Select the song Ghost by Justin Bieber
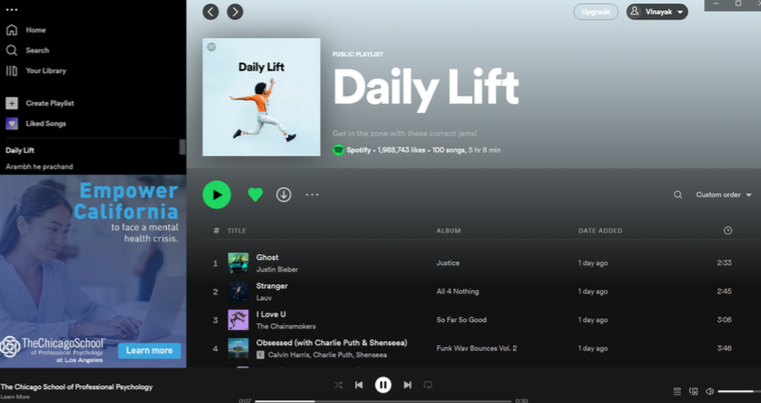Viewport: 761px width, 403px height. [267, 258]
